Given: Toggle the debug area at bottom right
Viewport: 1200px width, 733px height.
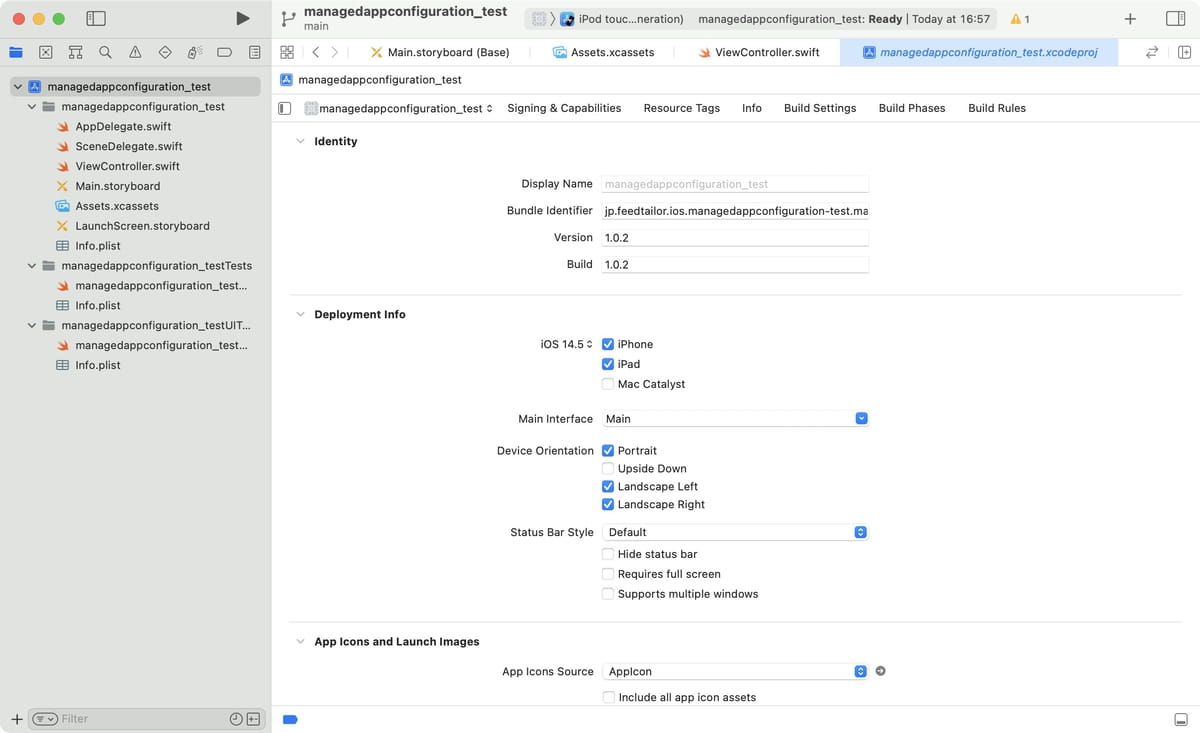Looking at the screenshot, I should (x=1181, y=719).
